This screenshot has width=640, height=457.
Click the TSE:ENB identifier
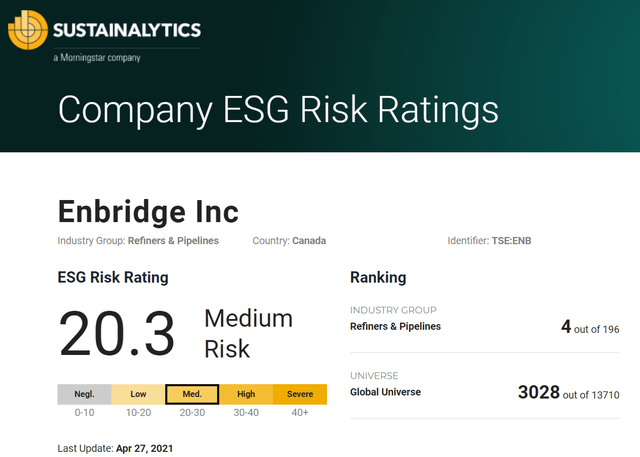tap(511, 241)
